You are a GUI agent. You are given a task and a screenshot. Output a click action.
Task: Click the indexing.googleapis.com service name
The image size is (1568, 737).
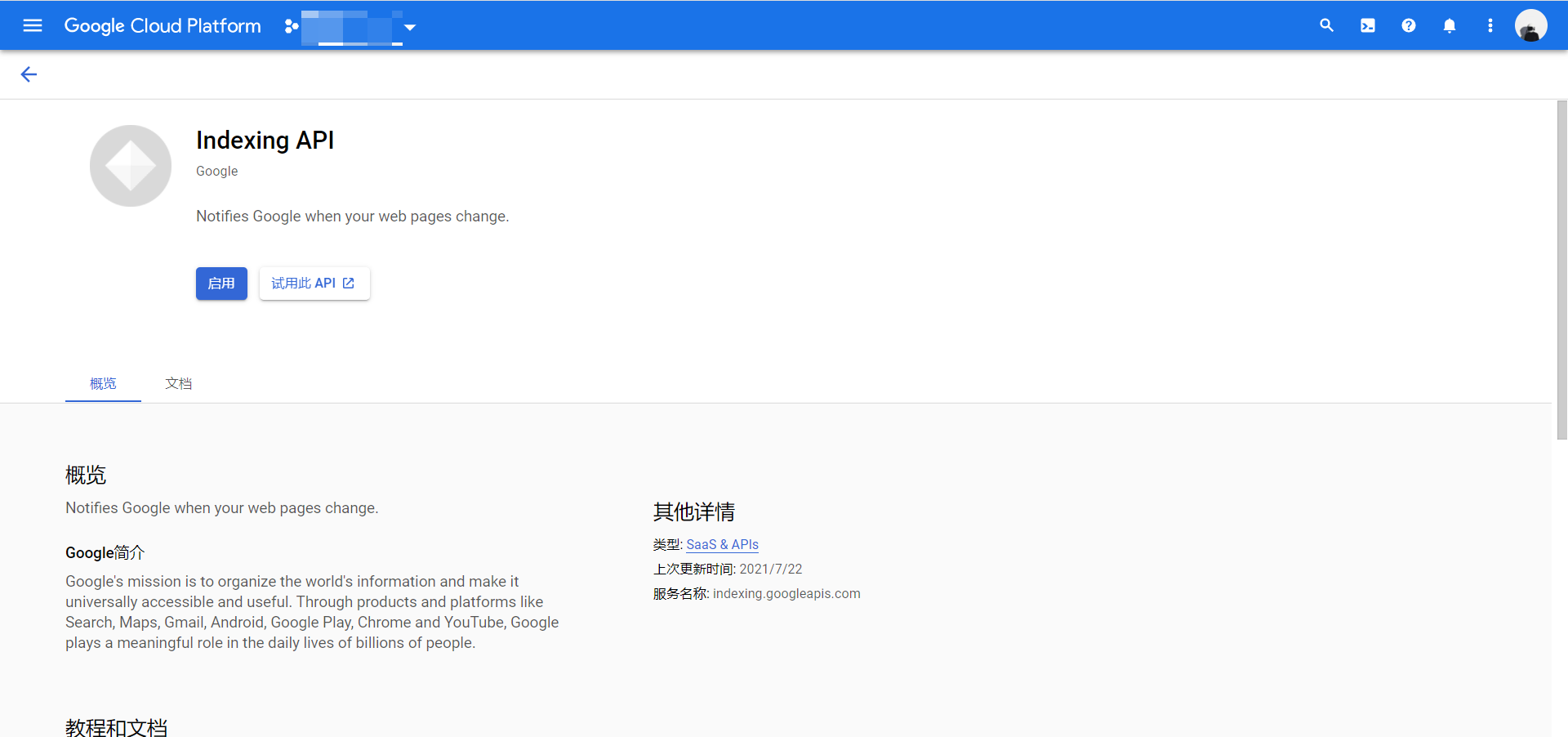(x=786, y=593)
